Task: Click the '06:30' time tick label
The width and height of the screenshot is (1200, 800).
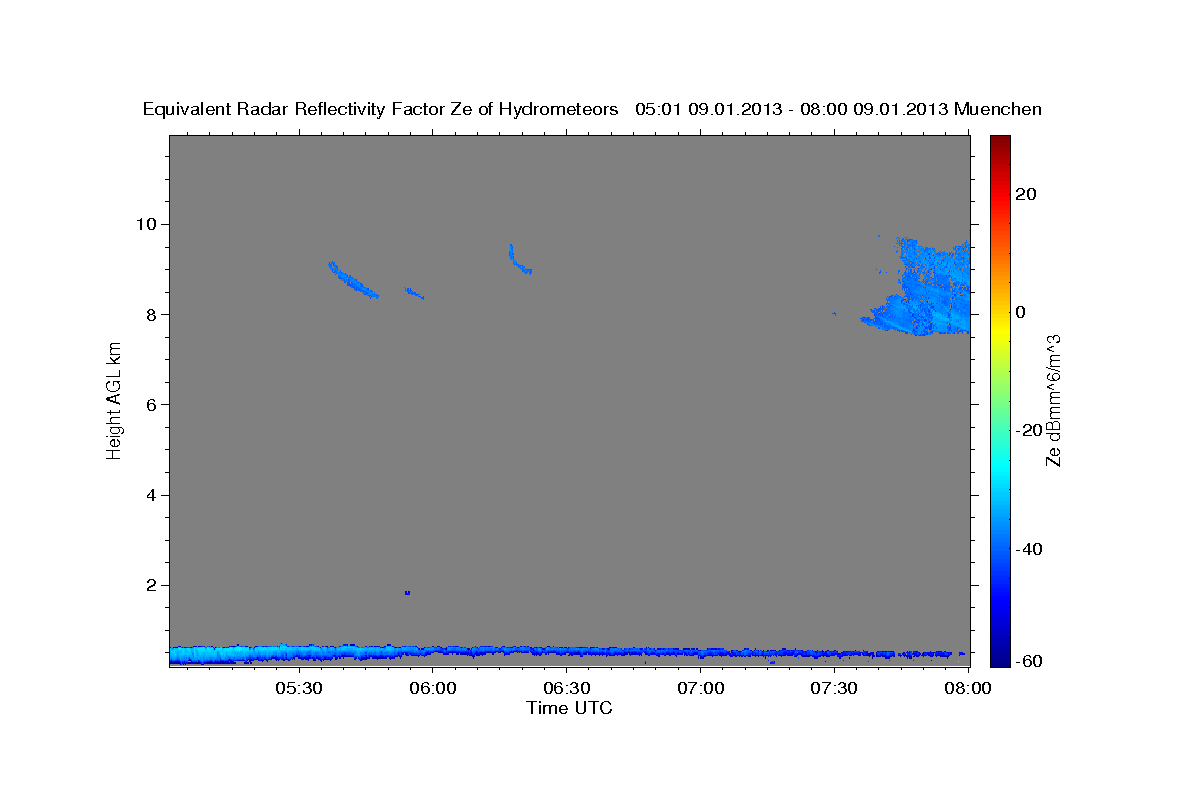Action: click(567, 689)
